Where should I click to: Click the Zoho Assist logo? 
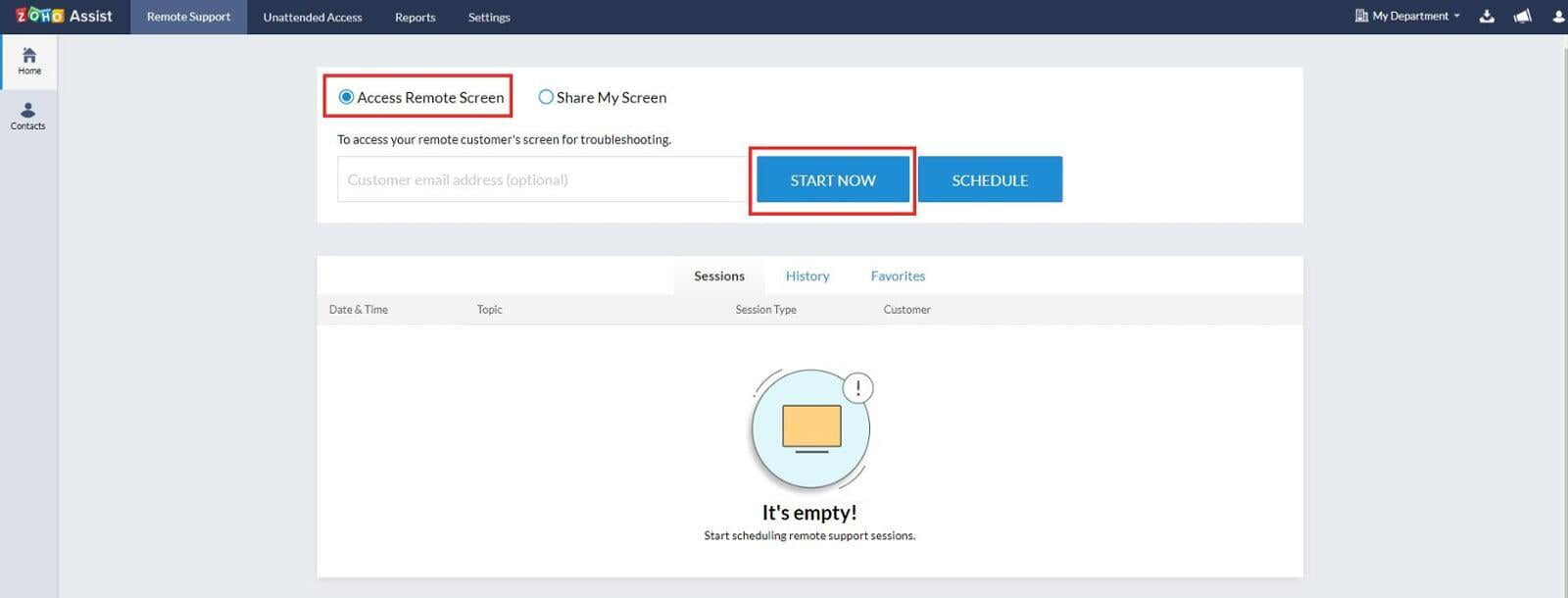coord(64,16)
